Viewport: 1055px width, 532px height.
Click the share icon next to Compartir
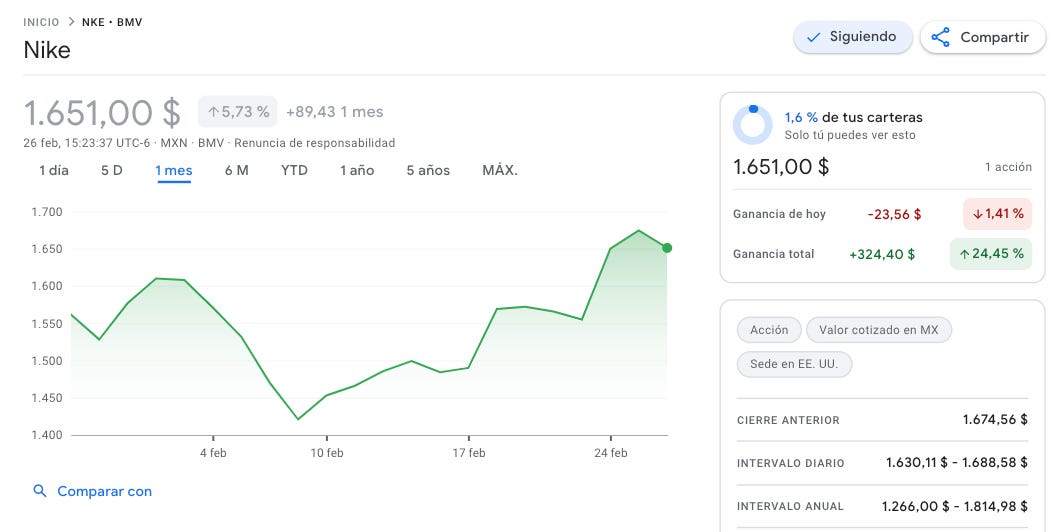point(941,37)
